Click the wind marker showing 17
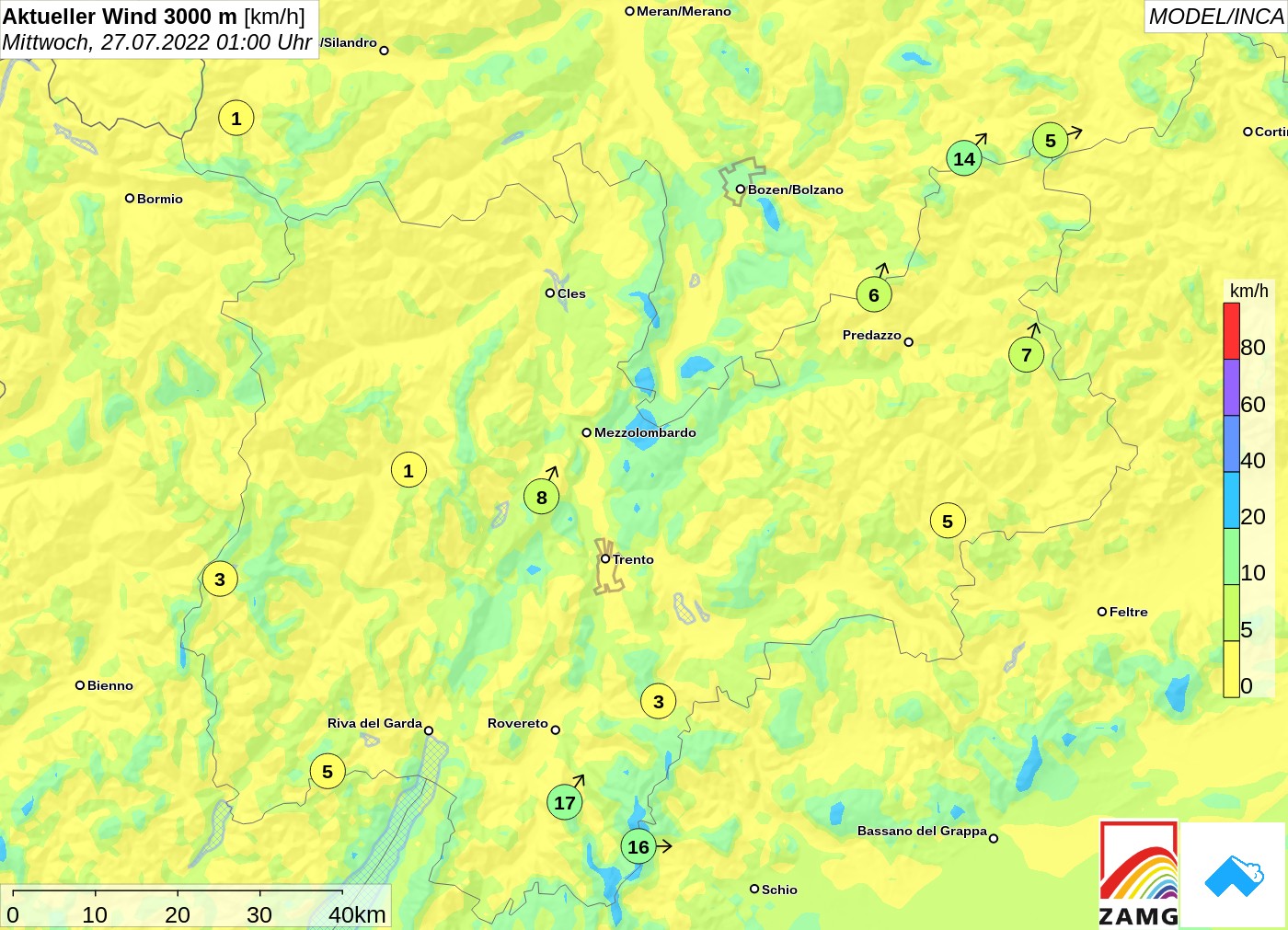 565,802
